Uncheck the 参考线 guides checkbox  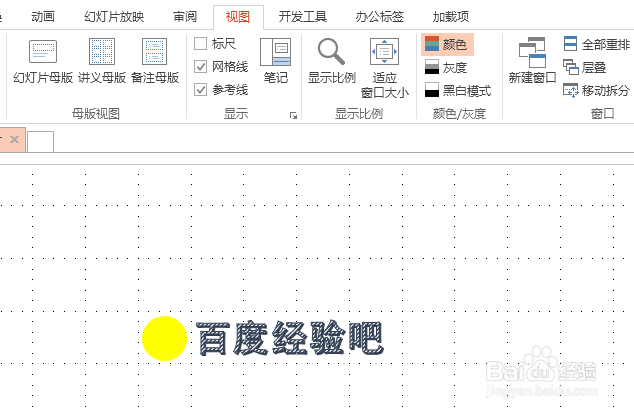201,89
